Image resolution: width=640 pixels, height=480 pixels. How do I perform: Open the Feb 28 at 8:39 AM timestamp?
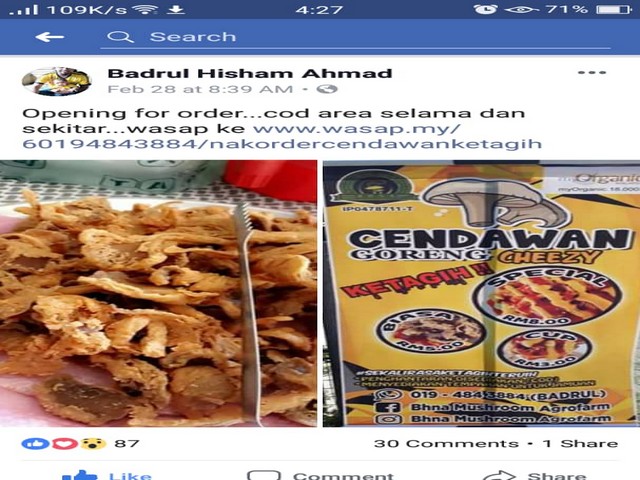(x=200, y=89)
